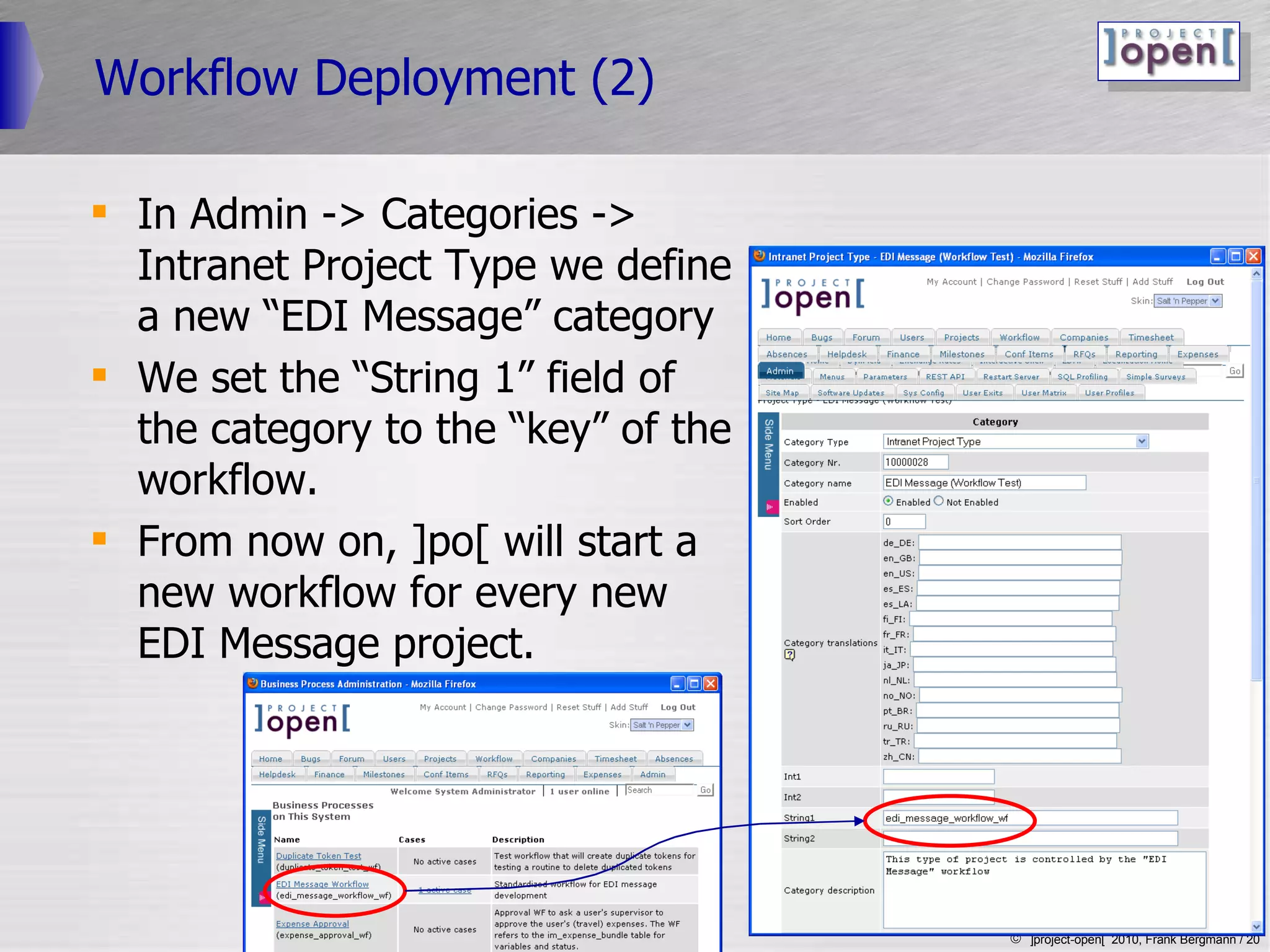This screenshot has width=1270, height=952.
Task: Click the Go button in the Intranet Project Type window
Action: point(1235,371)
